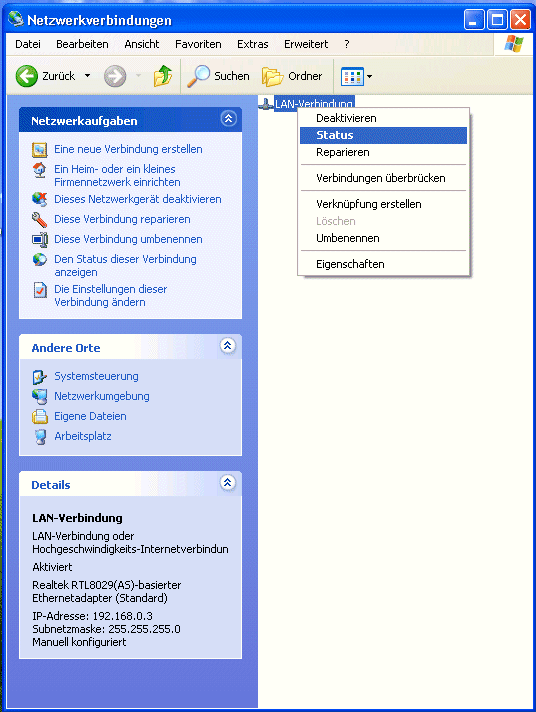Open the views dropdown arrow
The height and width of the screenshot is (712, 536).
tap(369, 76)
